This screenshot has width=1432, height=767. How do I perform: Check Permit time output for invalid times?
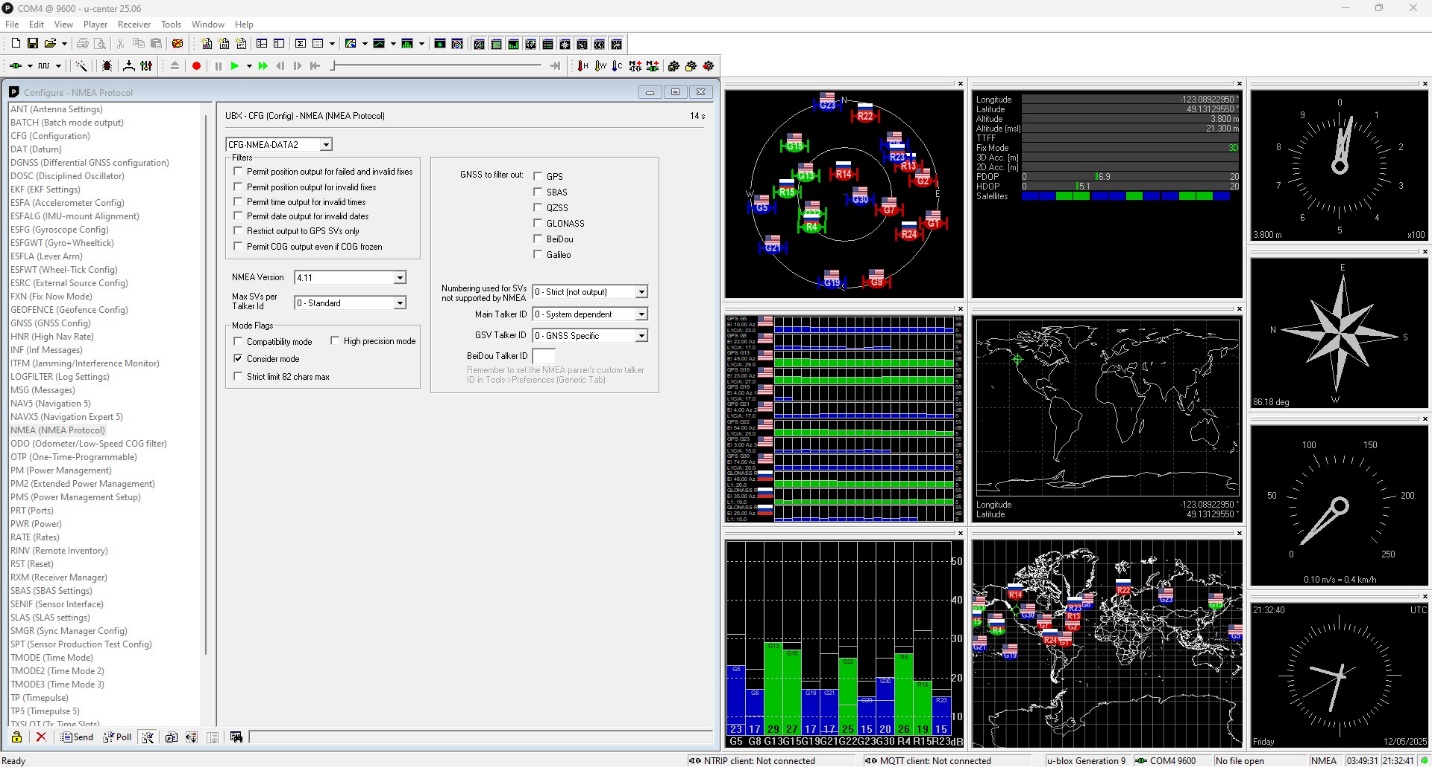pyautogui.click(x=238, y=201)
